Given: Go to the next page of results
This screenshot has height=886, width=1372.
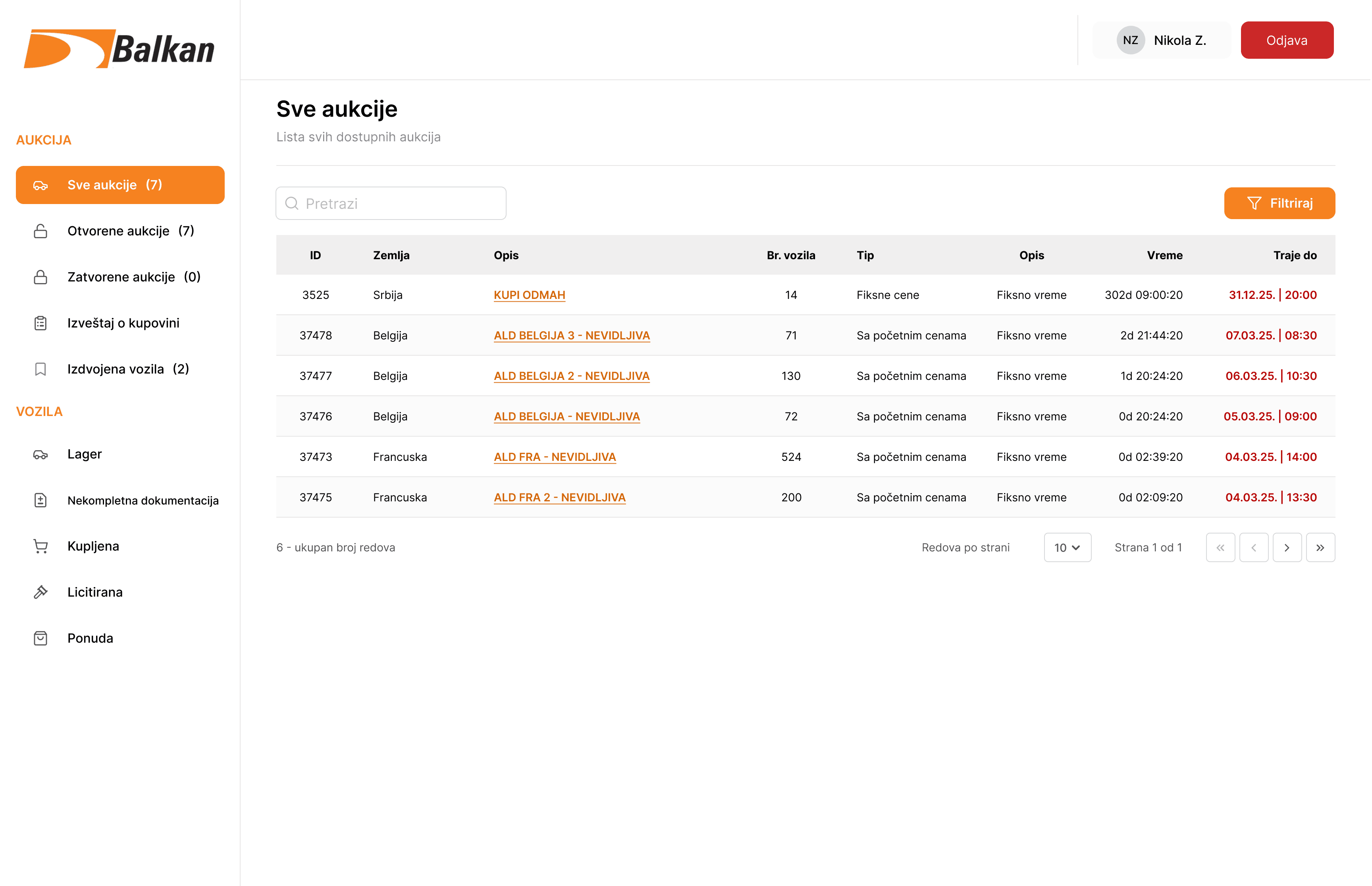Looking at the screenshot, I should pos(1287,548).
